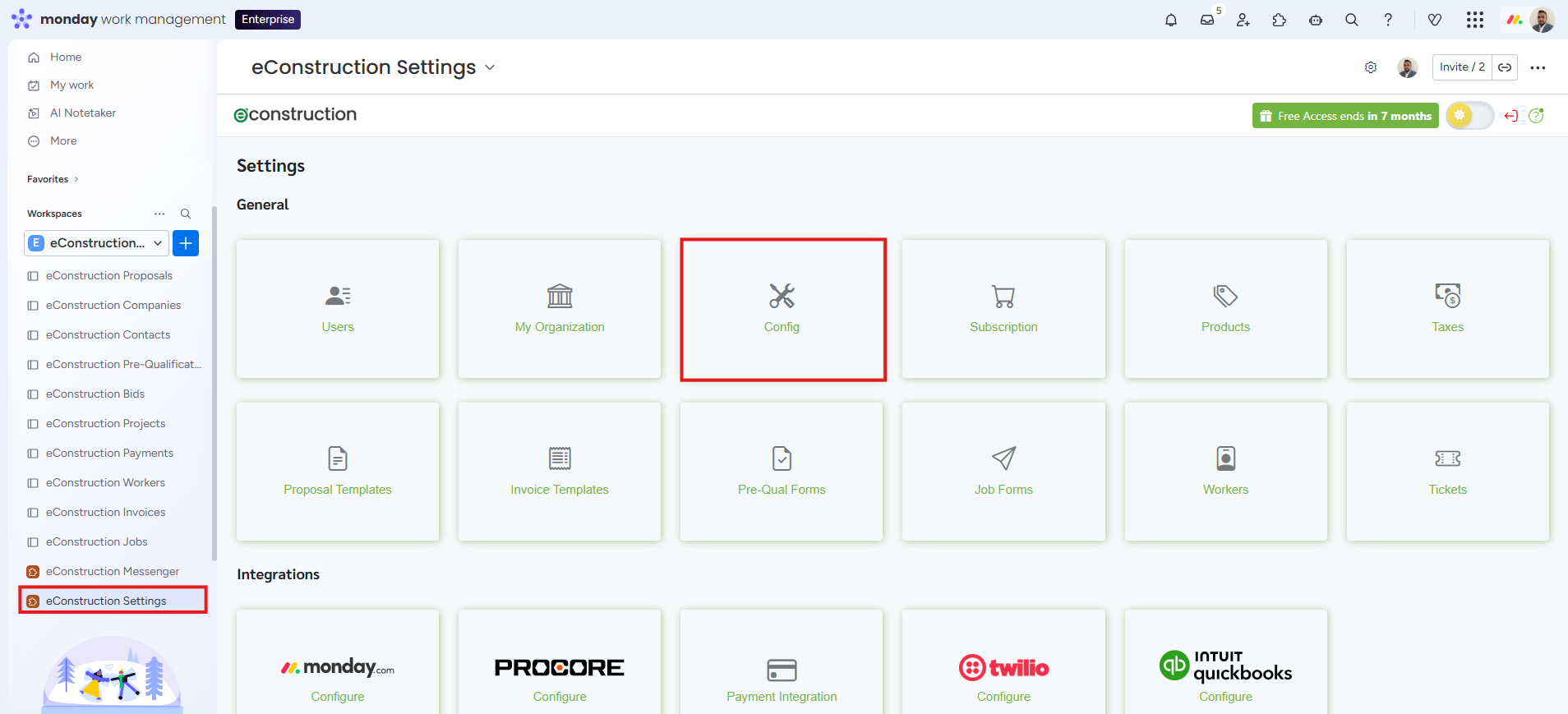Click the Invite / 2 button

(x=1461, y=67)
